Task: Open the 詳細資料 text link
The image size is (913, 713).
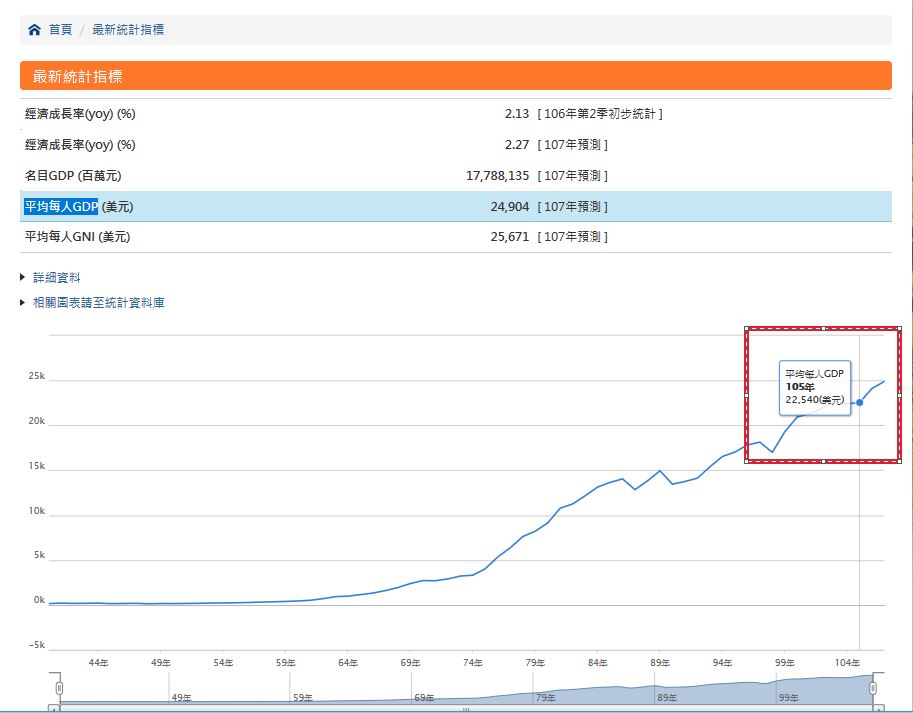Action: pos(57,278)
